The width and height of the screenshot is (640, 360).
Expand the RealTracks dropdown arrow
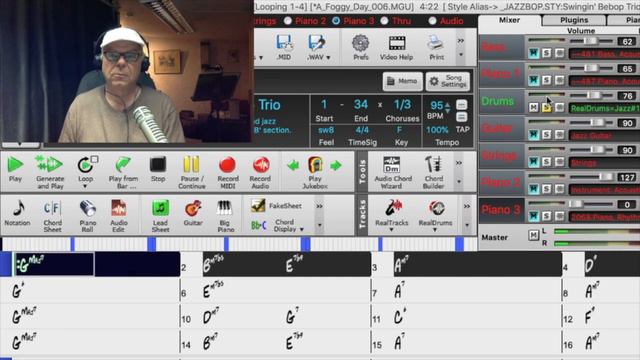[391, 230]
